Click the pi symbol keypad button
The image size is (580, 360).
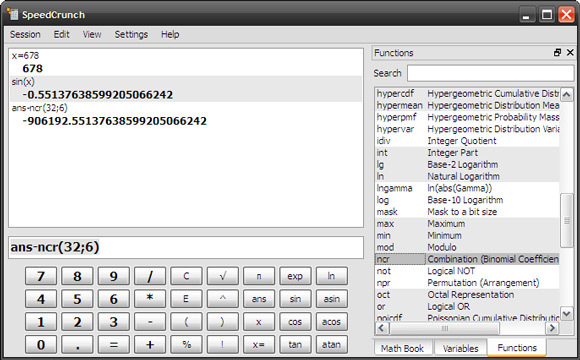(259, 276)
